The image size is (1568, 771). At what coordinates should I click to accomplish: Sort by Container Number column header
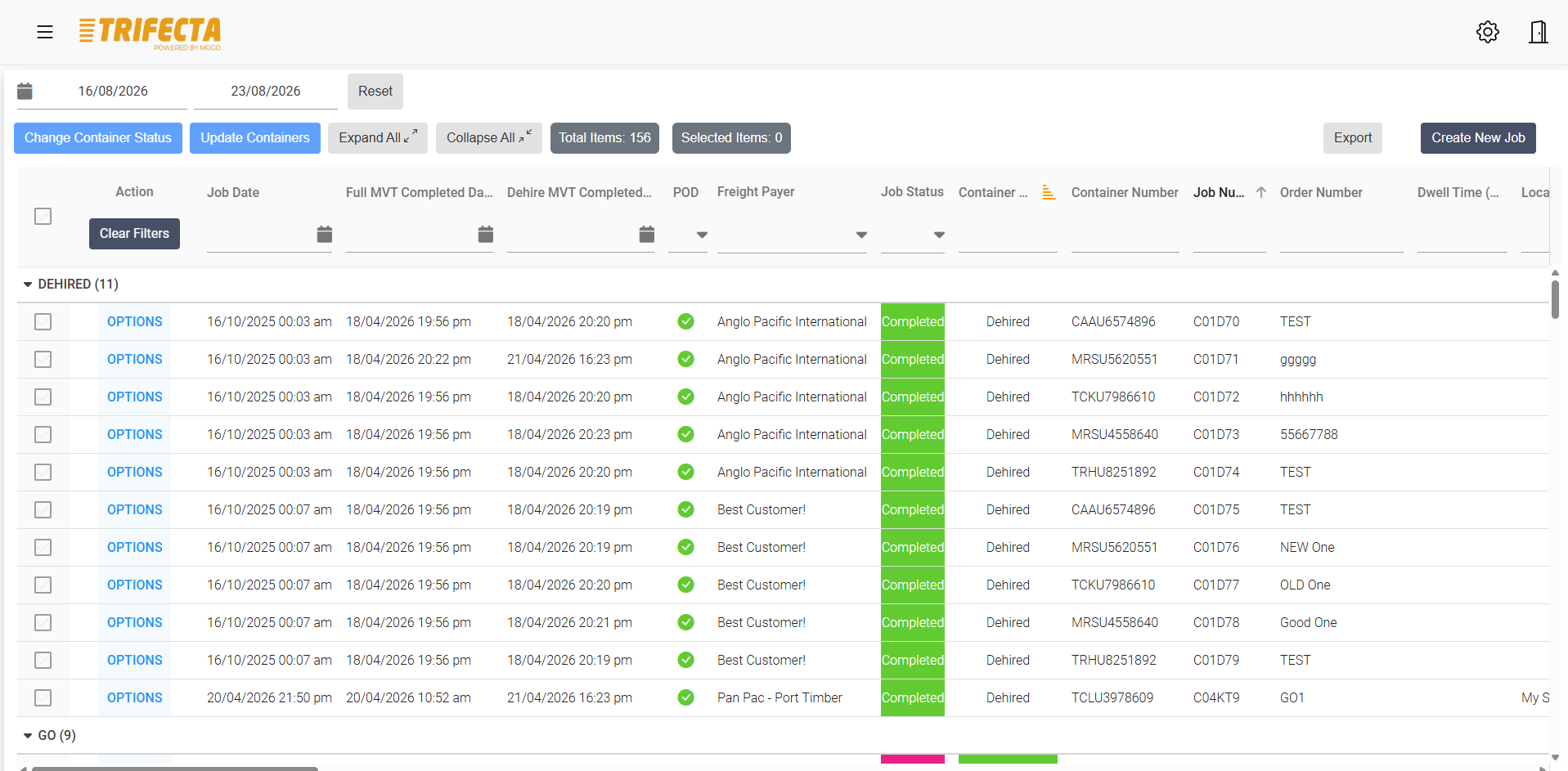click(x=1125, y=193)
